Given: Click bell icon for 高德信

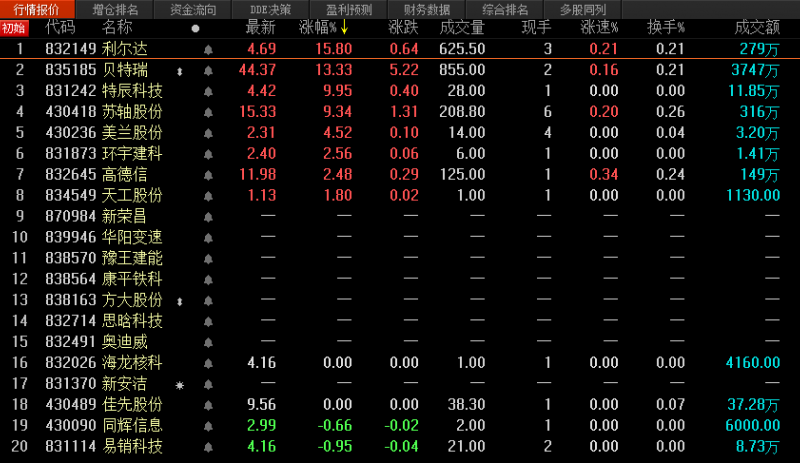Looking at the screenshot, I should pos(208,176).
